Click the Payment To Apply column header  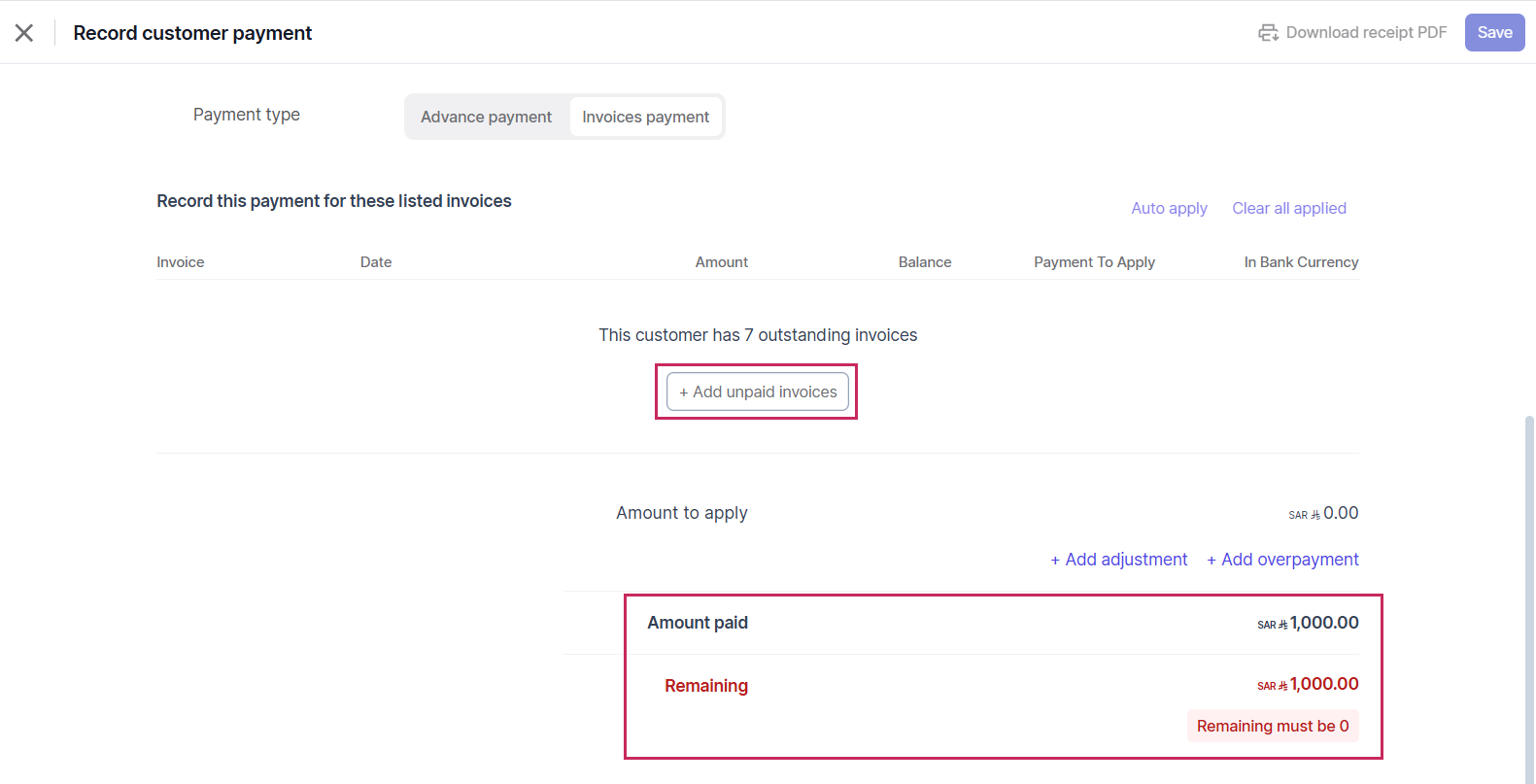pyautogui.click(x=1094, y=262)
